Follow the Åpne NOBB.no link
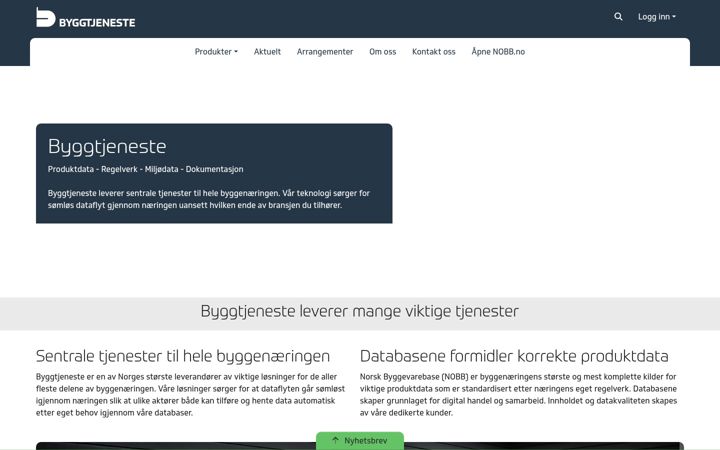The image size is (720, 450). (498, 52)
